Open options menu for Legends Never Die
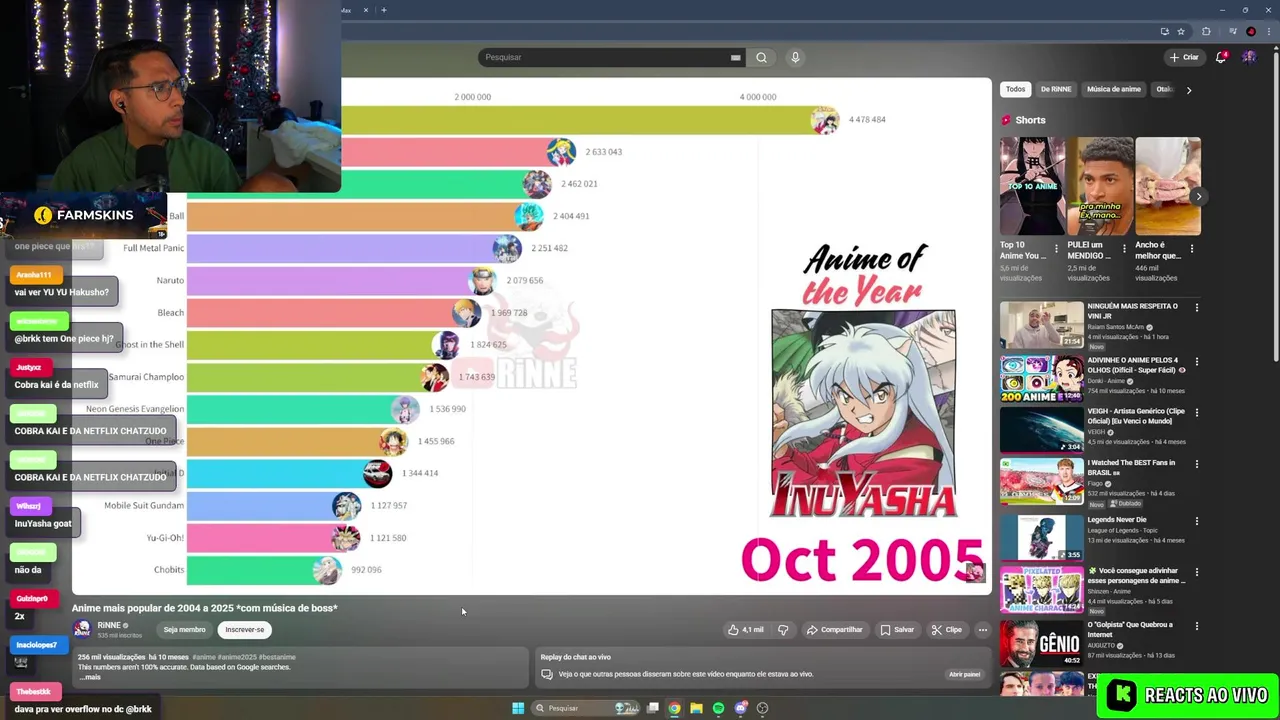Screen dimensions: 1280x720 pyautogui.click(x=1196, y=521)
